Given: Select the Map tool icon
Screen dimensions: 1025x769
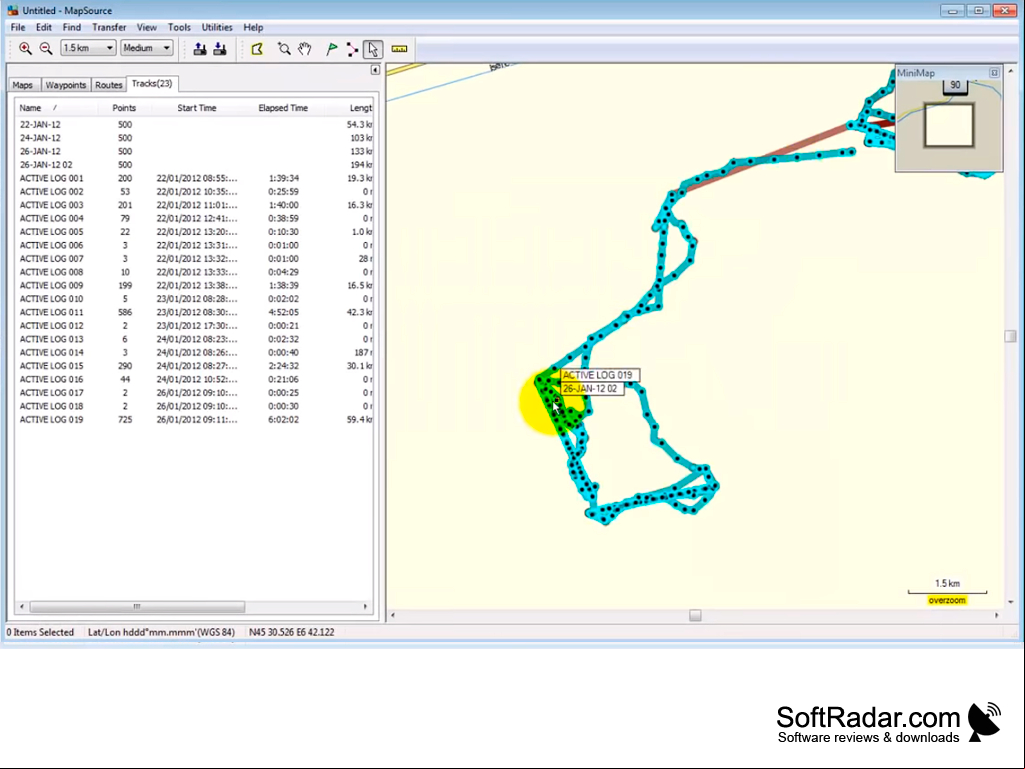Looking at the screenshot, I should tap(257, 48).
